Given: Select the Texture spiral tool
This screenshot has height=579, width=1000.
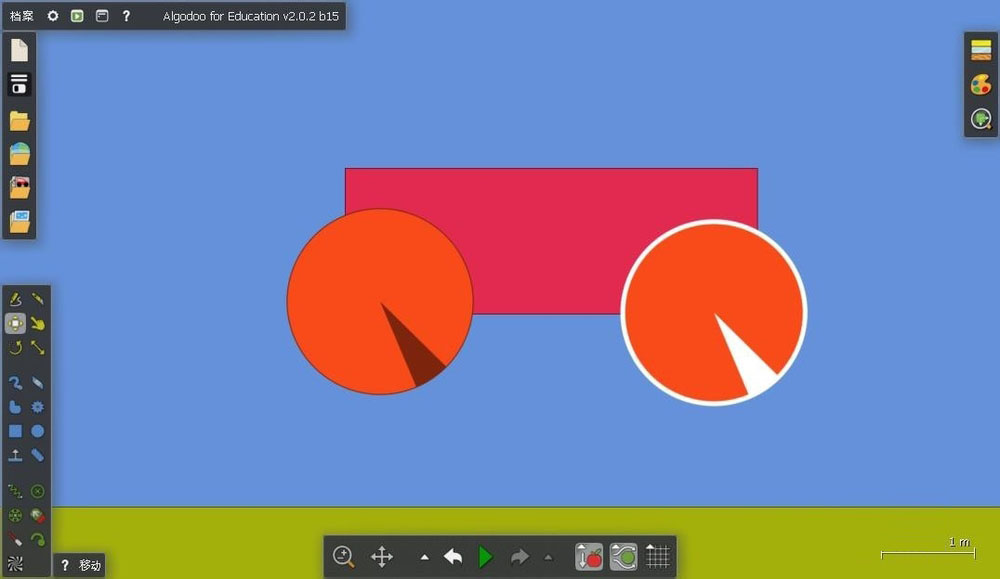Looking at the screenshot, I should pyautogui.click(x=15, y=564).
